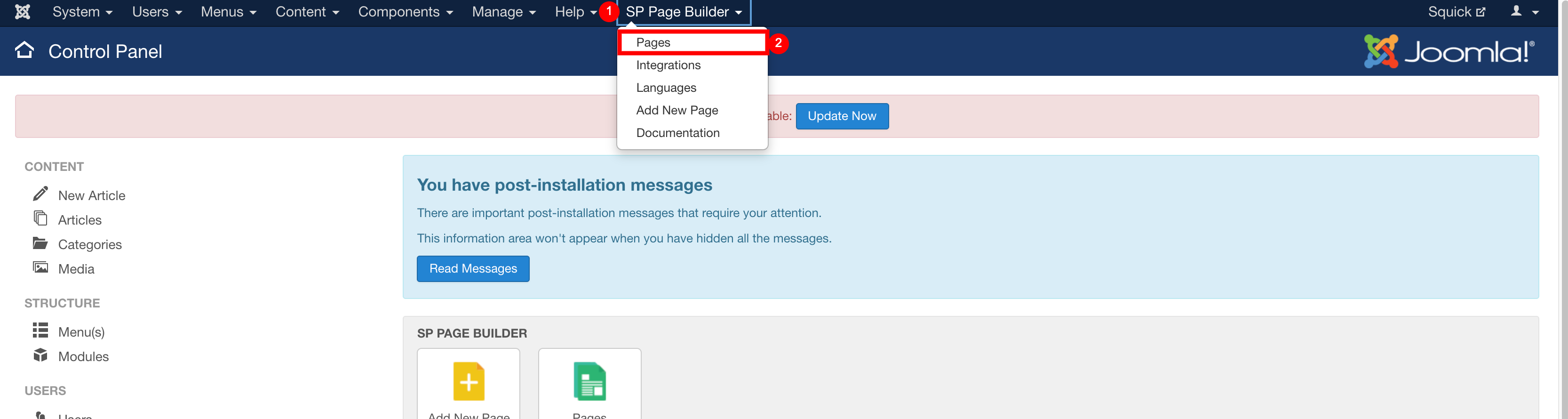Click the Joomla! brand logo
This screenshot has height=419, width=1568.
click(x=1449, y=51)
